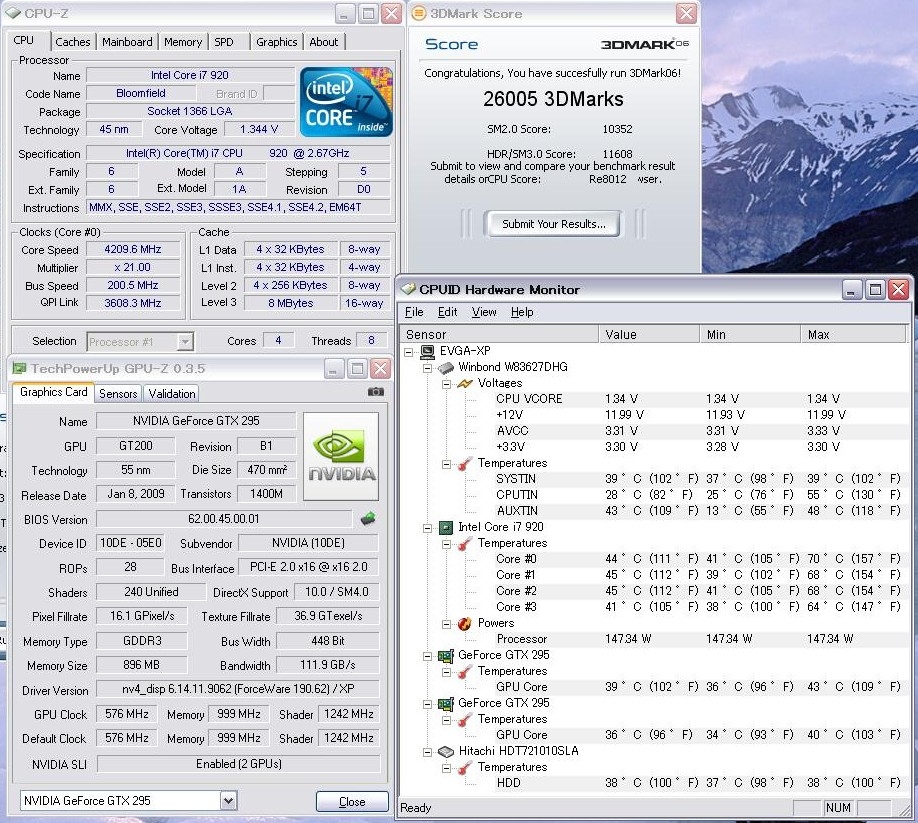Click the second GeForce GTX 295 card icon
The image size is (918, 823).
(446, 704)
